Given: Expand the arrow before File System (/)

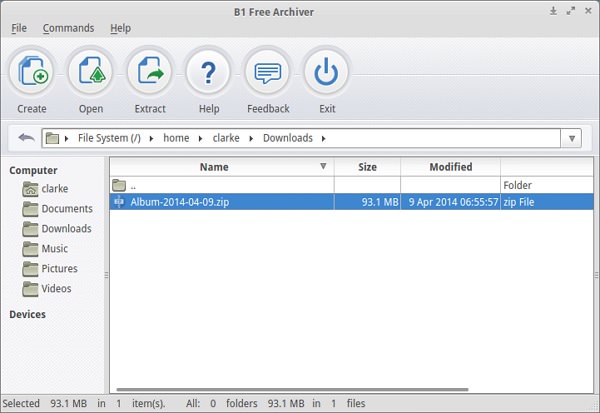Looking at the screenshot, I should click(67, 139).
